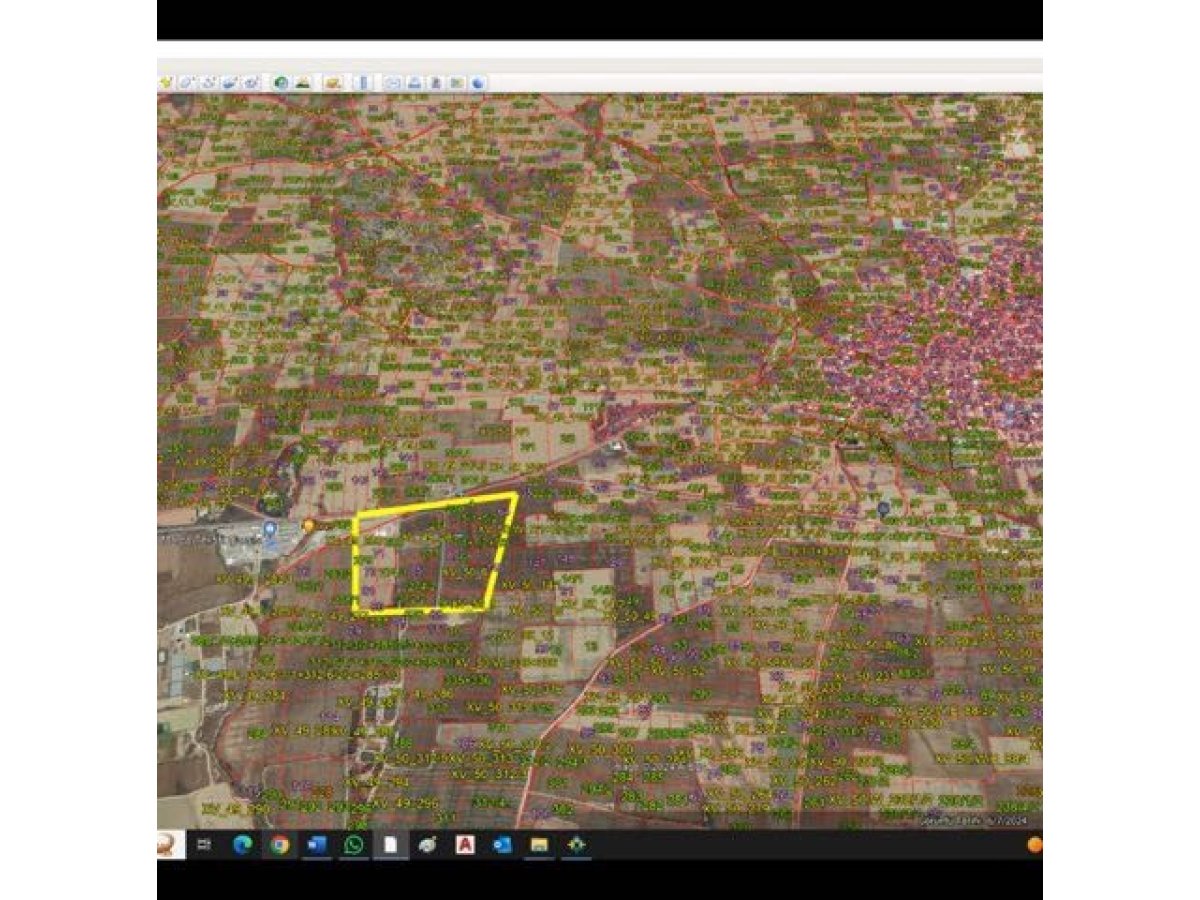Print the current map view
The height and width of the screenshot is (900, 1200).
415,83
